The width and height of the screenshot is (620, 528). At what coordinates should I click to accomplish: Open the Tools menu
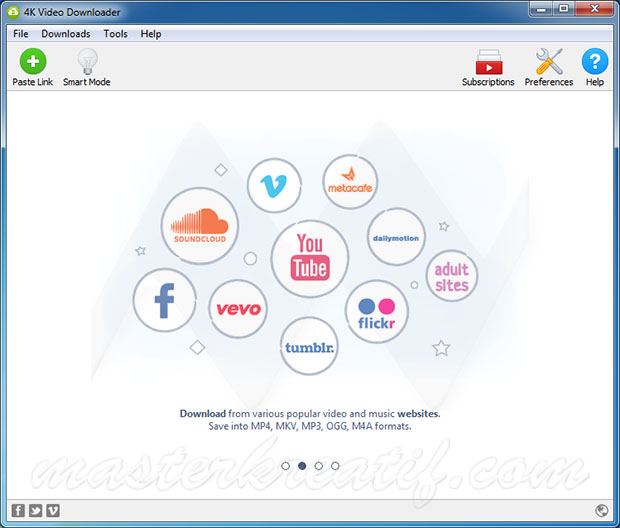115,34
